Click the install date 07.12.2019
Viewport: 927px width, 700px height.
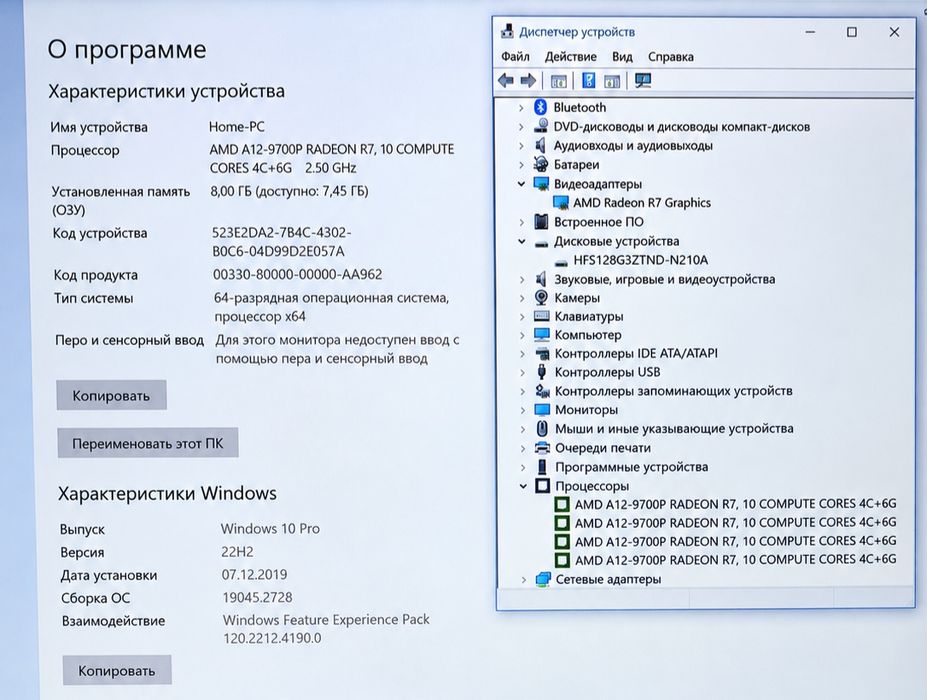point(254,574)
